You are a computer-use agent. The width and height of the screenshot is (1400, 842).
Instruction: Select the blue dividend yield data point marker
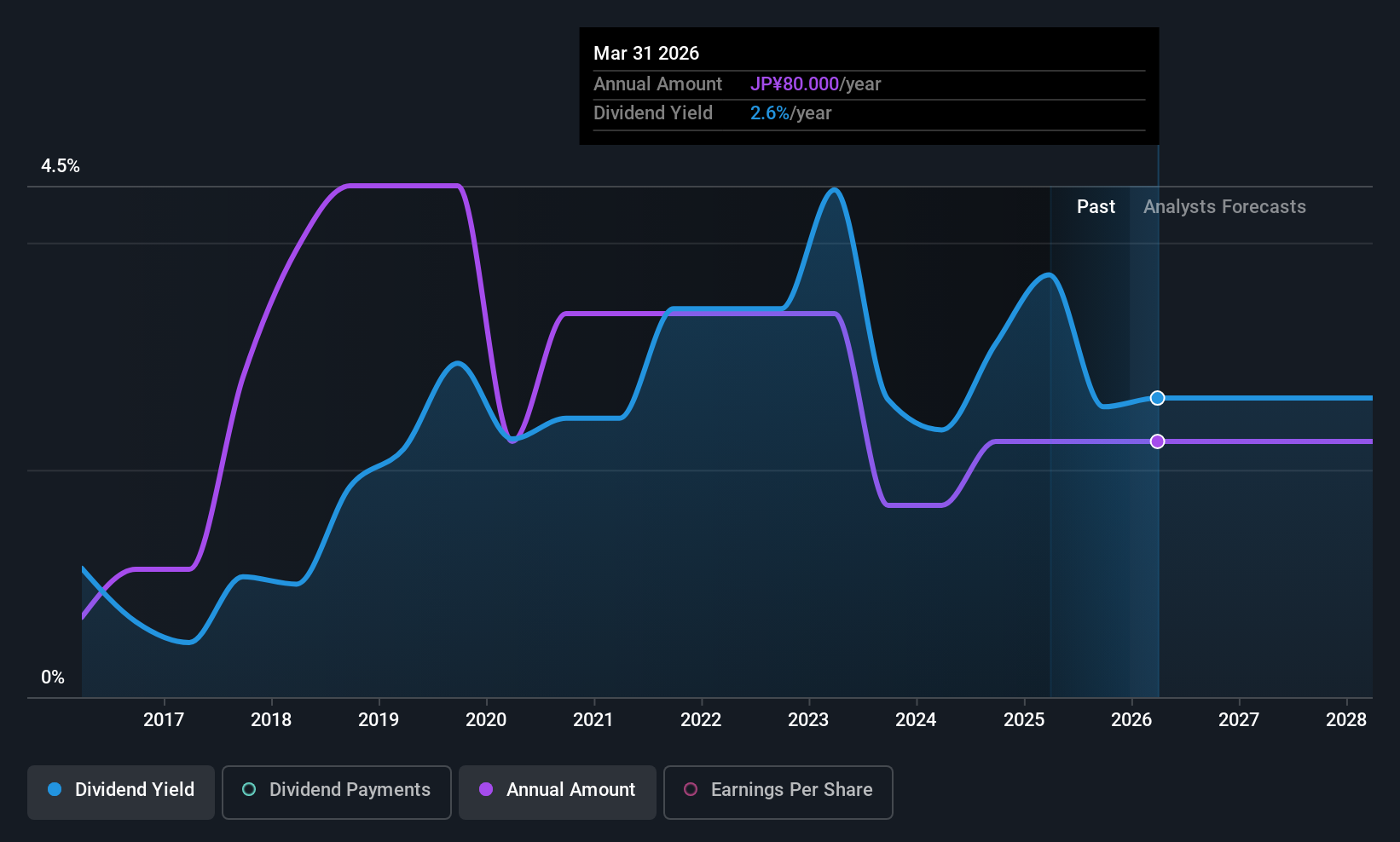pos(1157,398)
